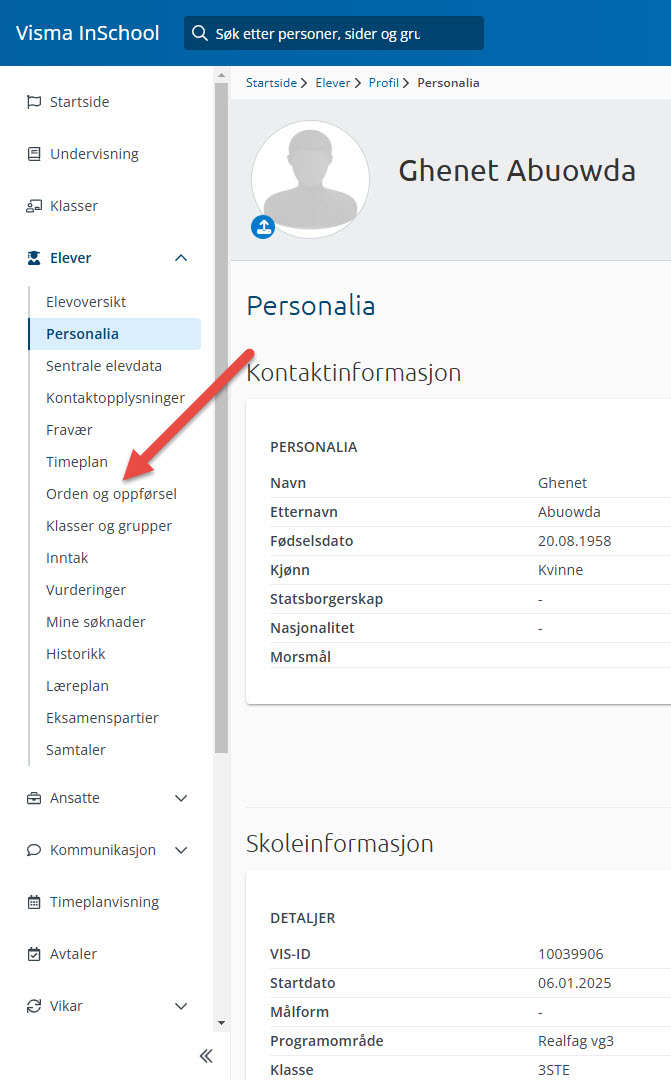Viewport: 671px width, 1080px height.
Task: Click the Kommunikasjon chat bubble icon
Action: click(x=34, y=850)
